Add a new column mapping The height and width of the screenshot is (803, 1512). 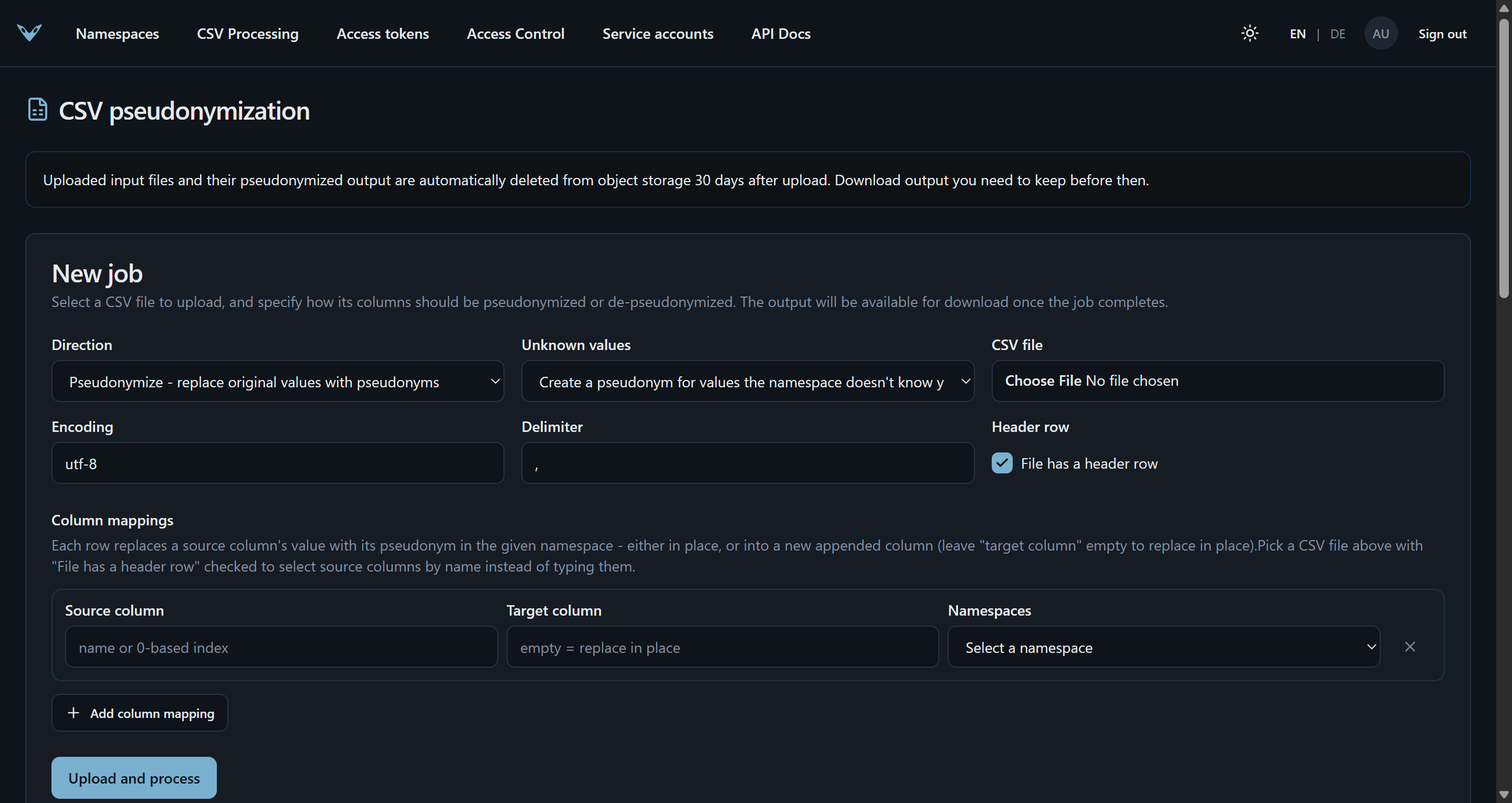[140, 713]
